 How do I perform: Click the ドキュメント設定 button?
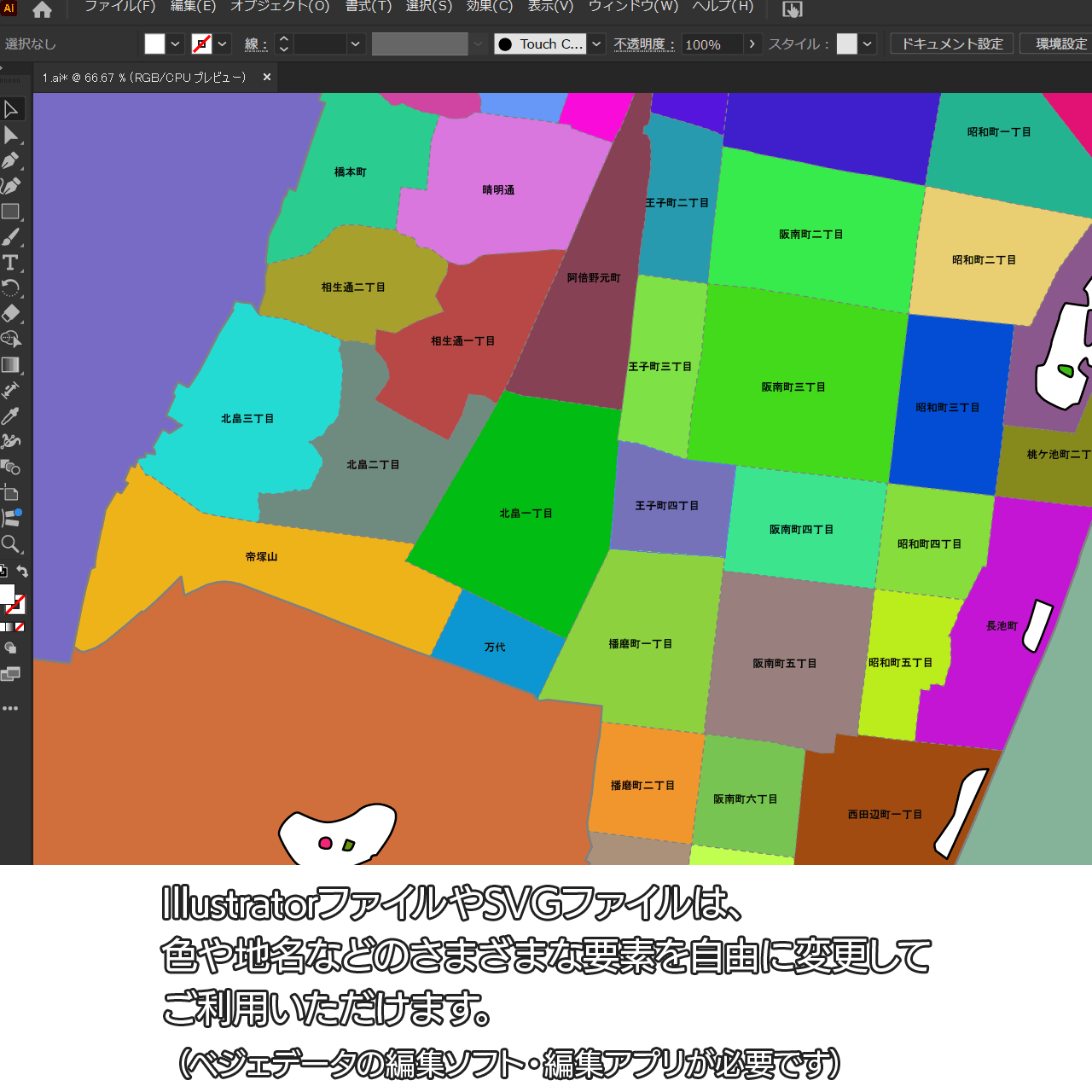(952, 44)
